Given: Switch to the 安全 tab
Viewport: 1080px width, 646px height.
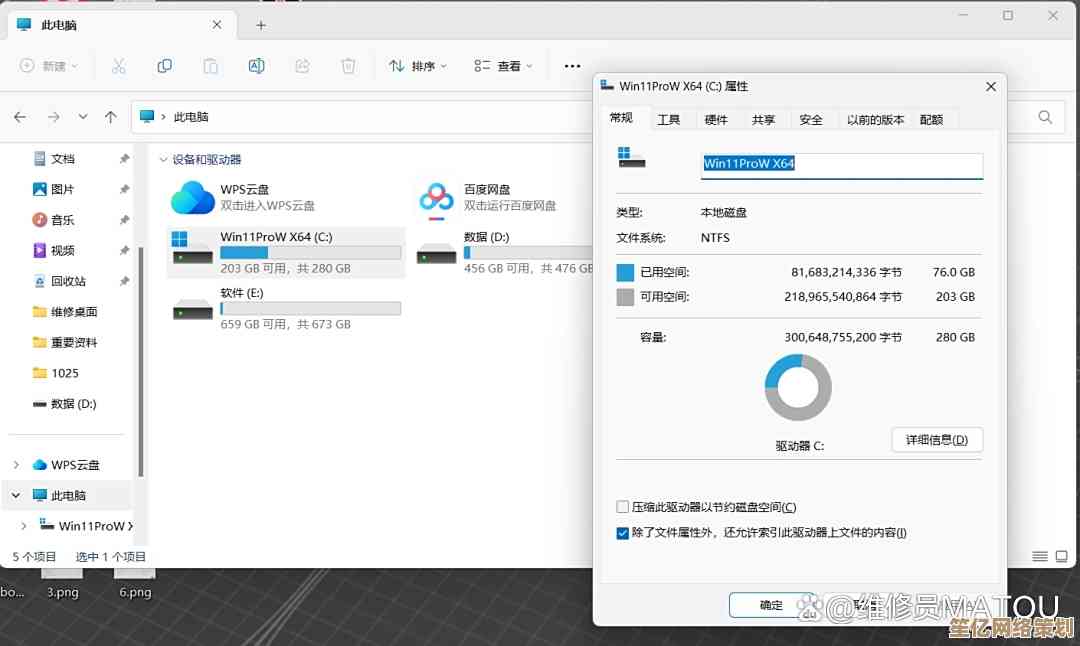Looking at the screenshot, I should pyautogui.click(x=810, y=119).
